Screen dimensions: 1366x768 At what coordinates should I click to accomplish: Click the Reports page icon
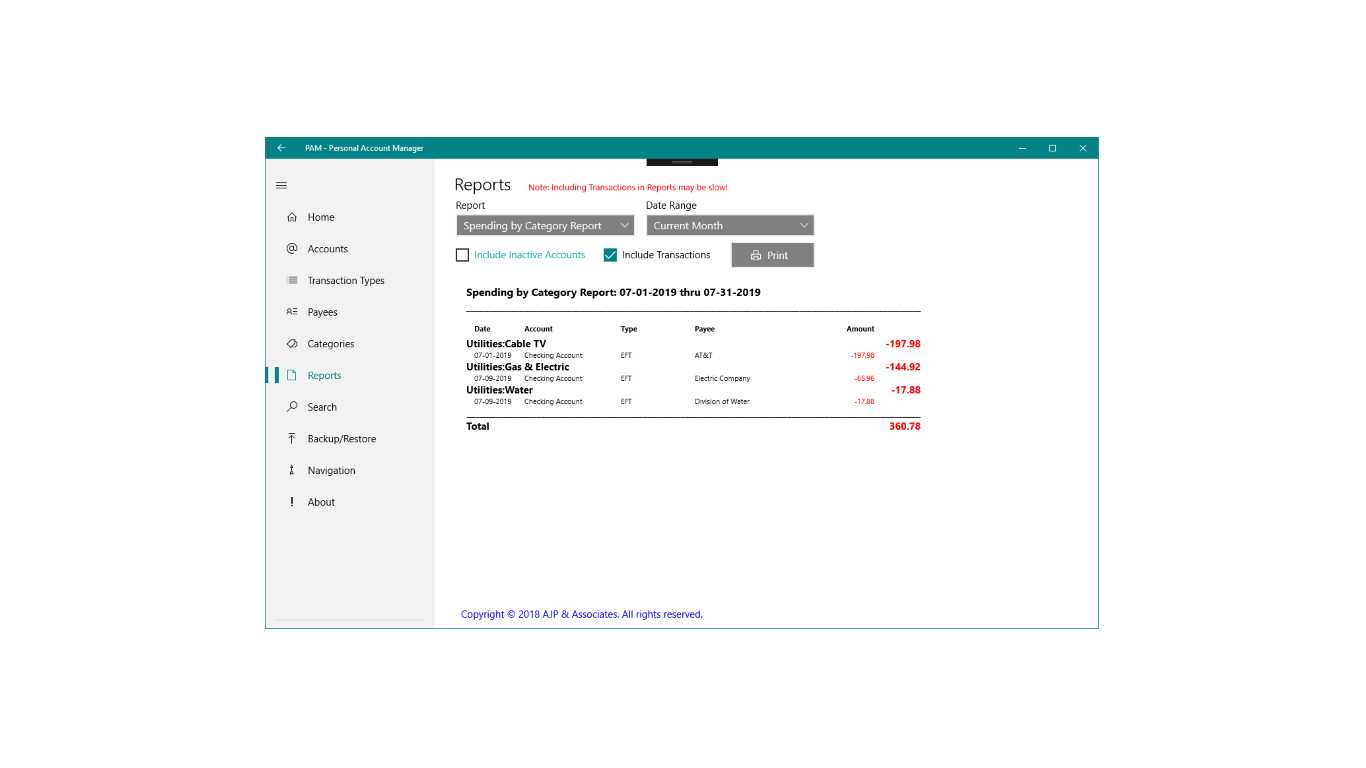coord(292,375)
